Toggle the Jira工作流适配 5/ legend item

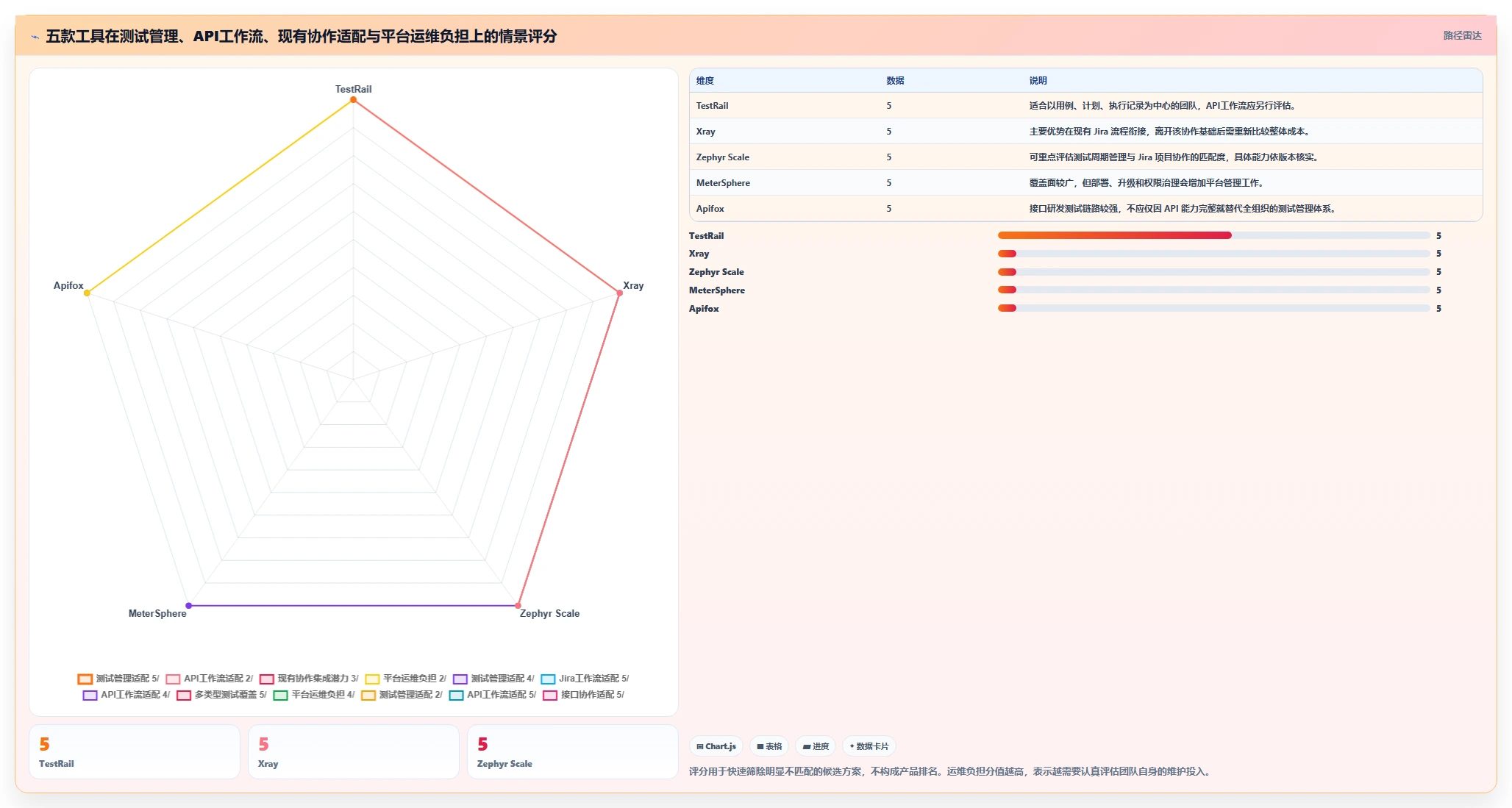585,679
